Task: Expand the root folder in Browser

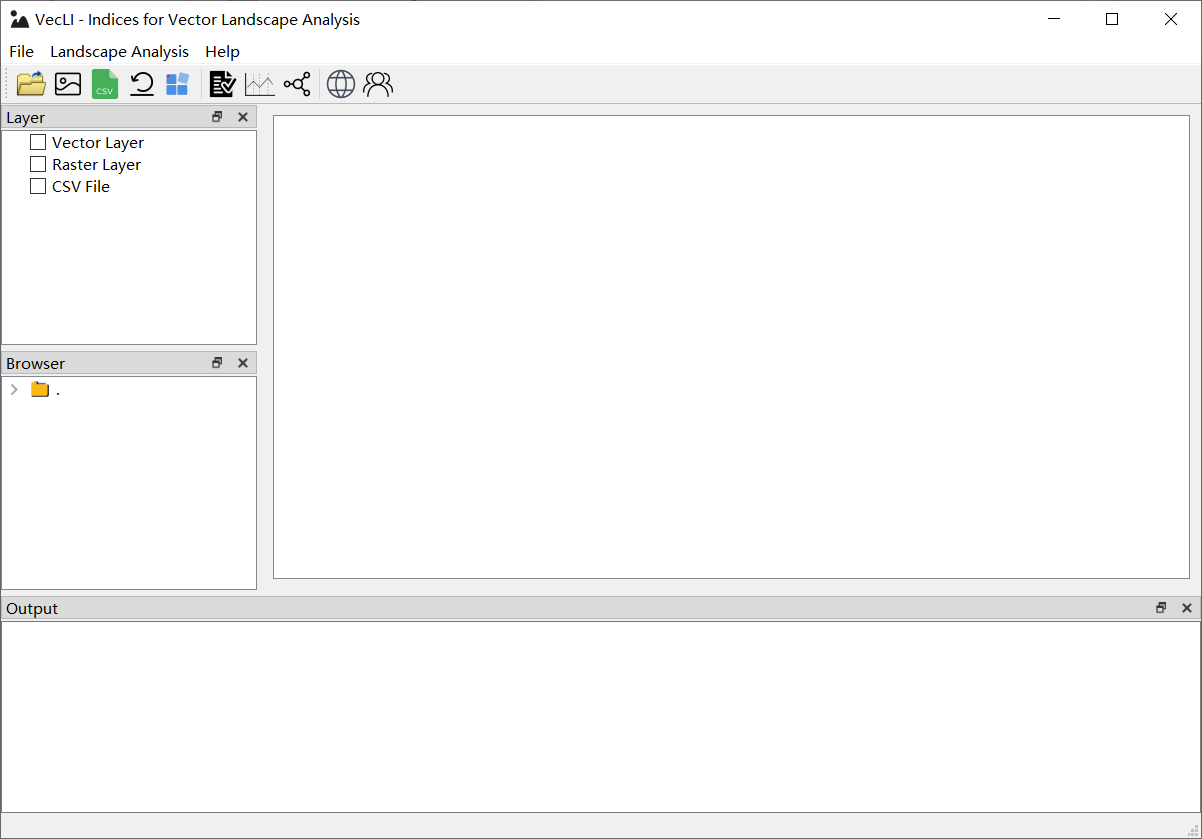Action: [14, 390]
